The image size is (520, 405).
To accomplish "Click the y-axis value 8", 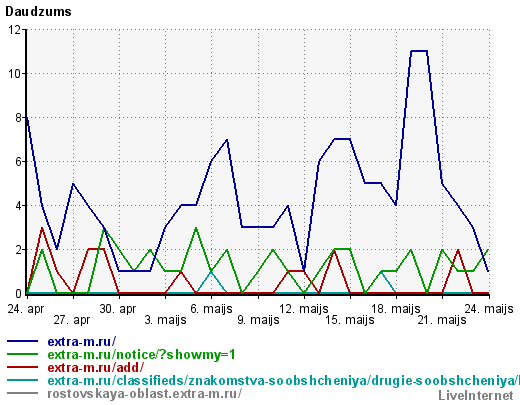I will (18, 118).
